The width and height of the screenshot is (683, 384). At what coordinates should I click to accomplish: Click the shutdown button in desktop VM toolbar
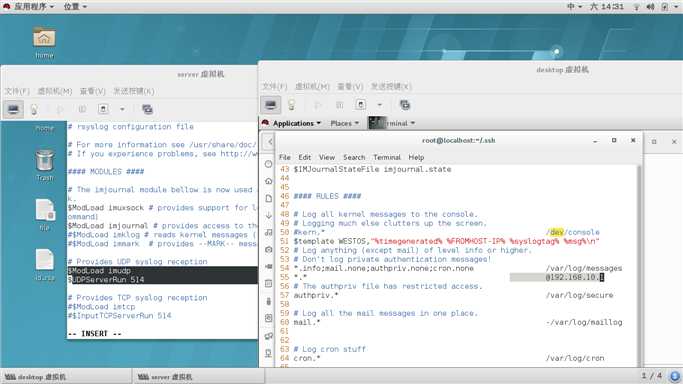coord(361,104)
